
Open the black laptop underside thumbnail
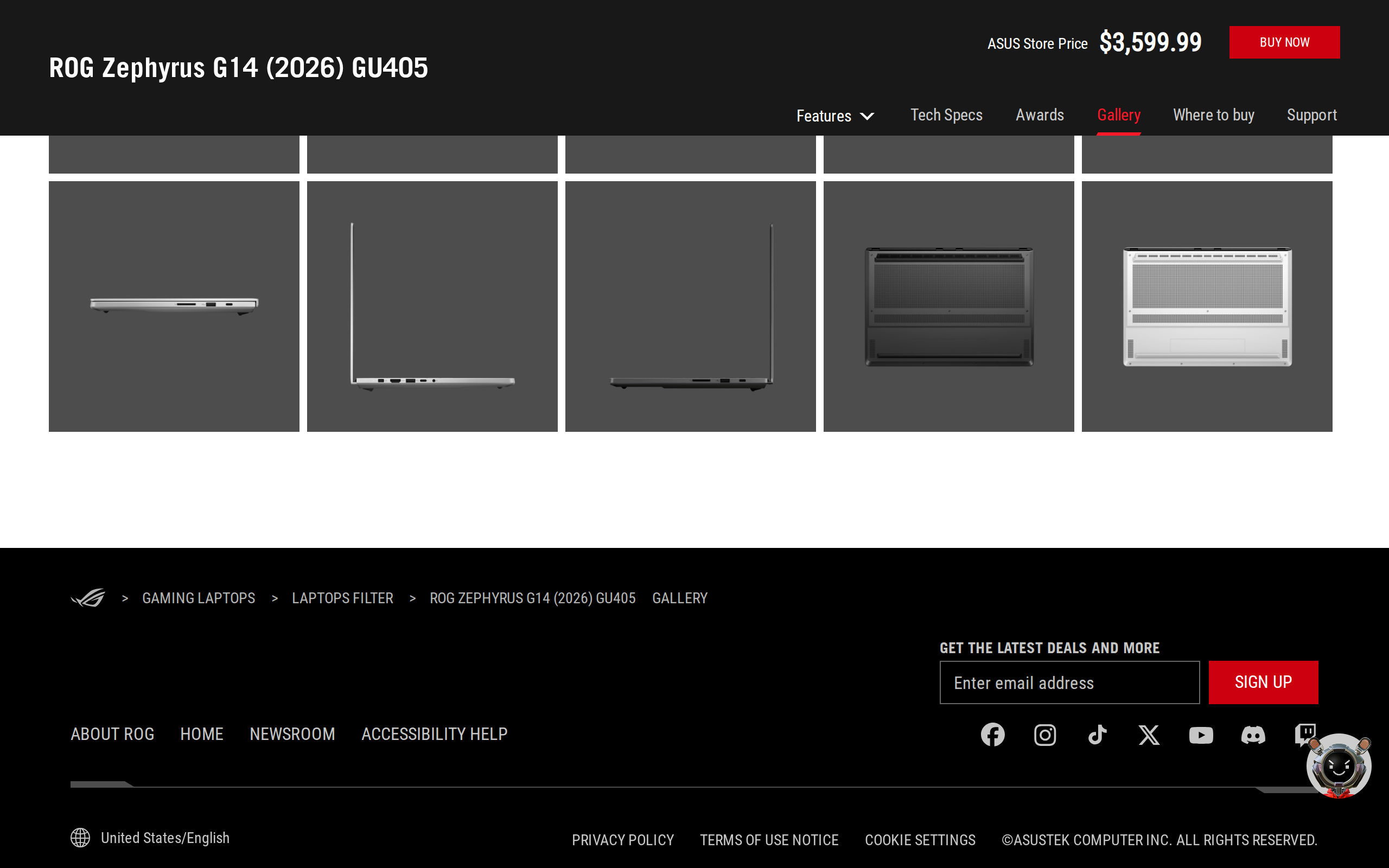click(x=949, y=306)
